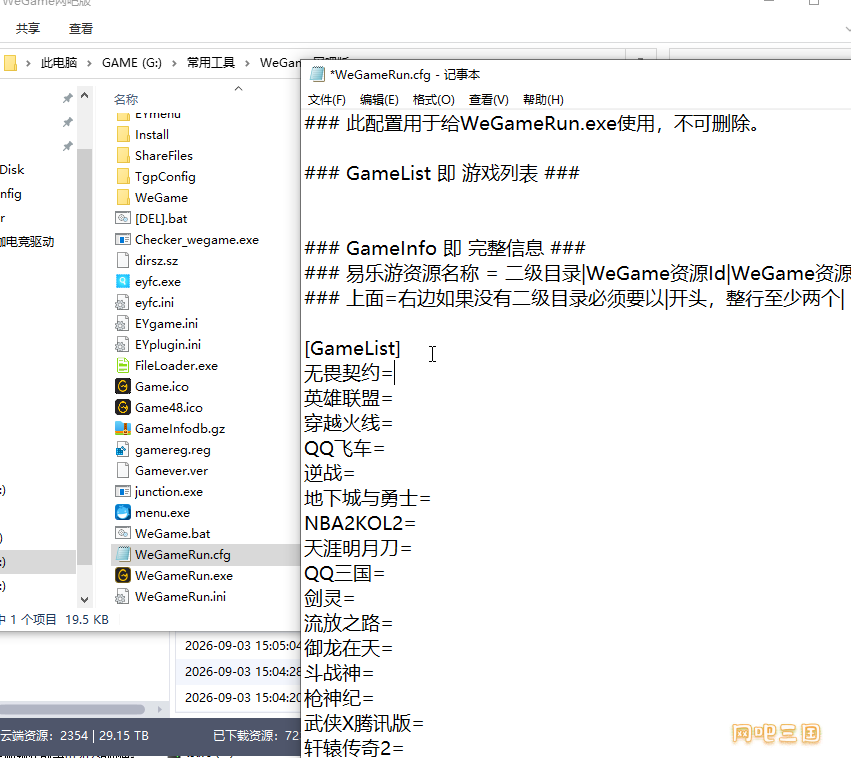
Task: Select the TgpConfig folder icon
Action: coord(123,177)
